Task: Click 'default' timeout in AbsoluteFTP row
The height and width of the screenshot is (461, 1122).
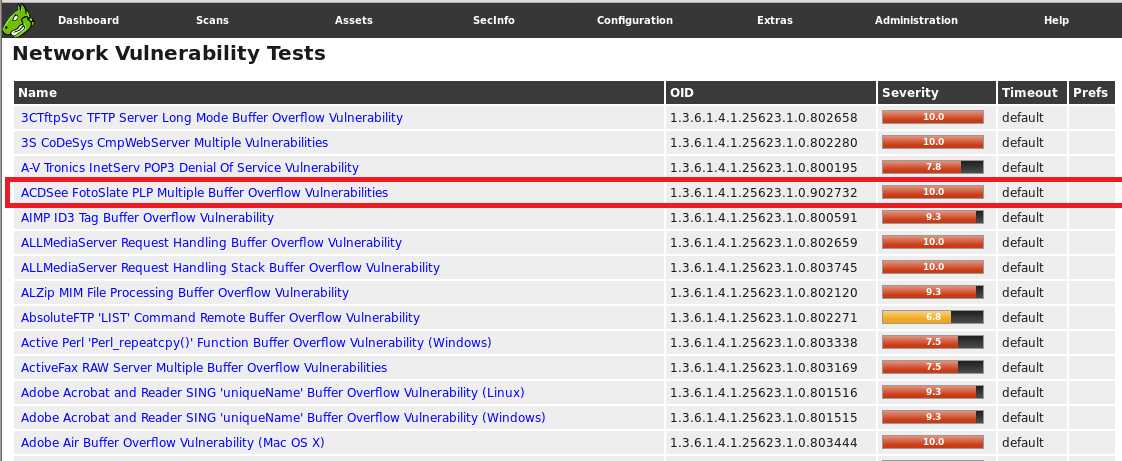Action: 1023,318
